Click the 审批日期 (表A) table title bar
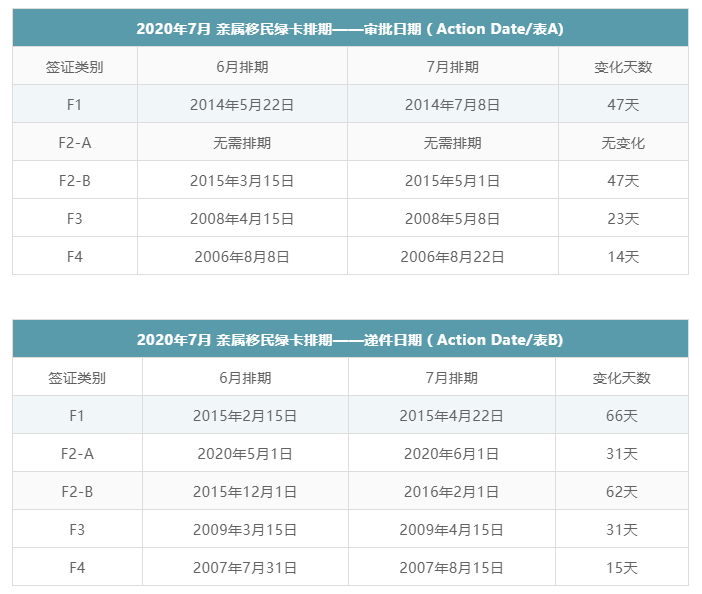Image resolution: width=702 pixels, height=594 pixels. coord(350,29)
